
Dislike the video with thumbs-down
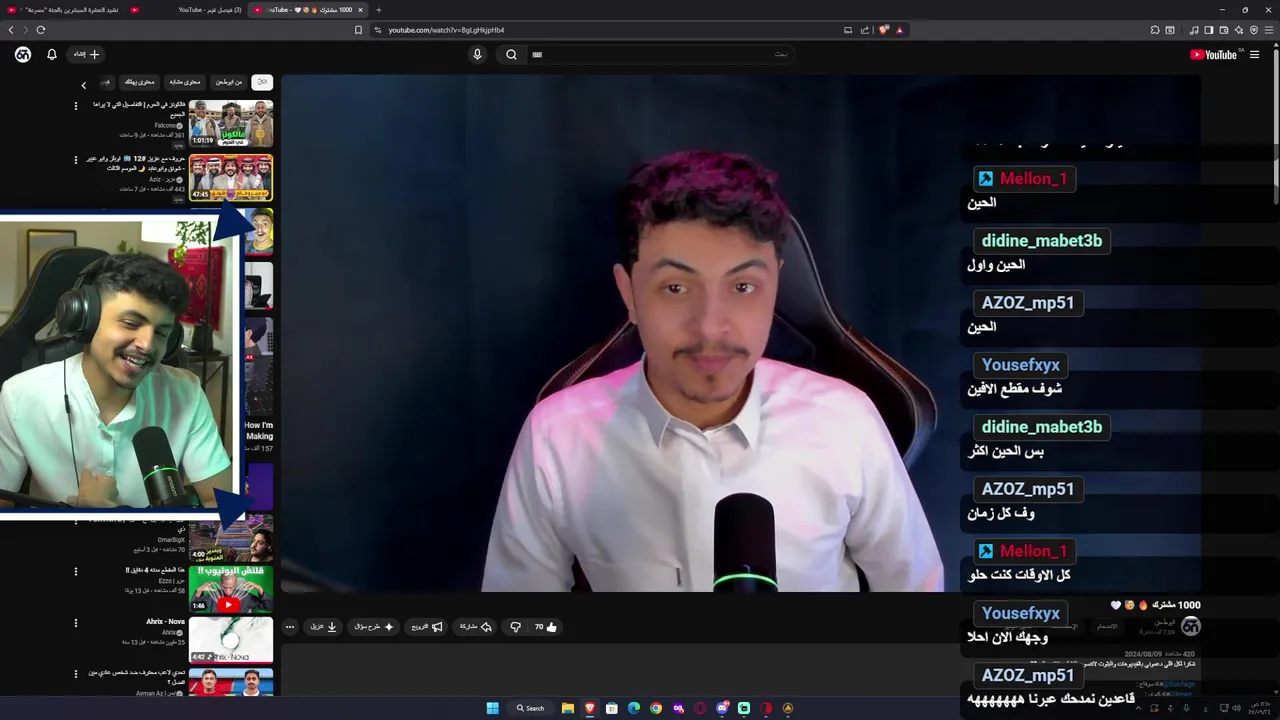click(x=516, y=627)
